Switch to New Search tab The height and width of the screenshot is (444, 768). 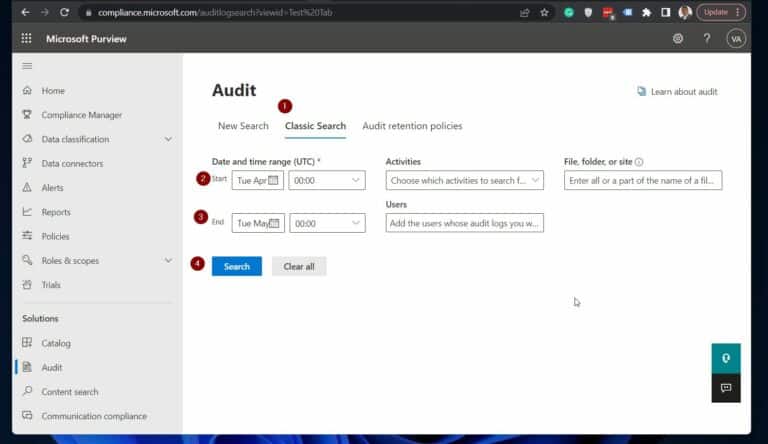[243, 126]
